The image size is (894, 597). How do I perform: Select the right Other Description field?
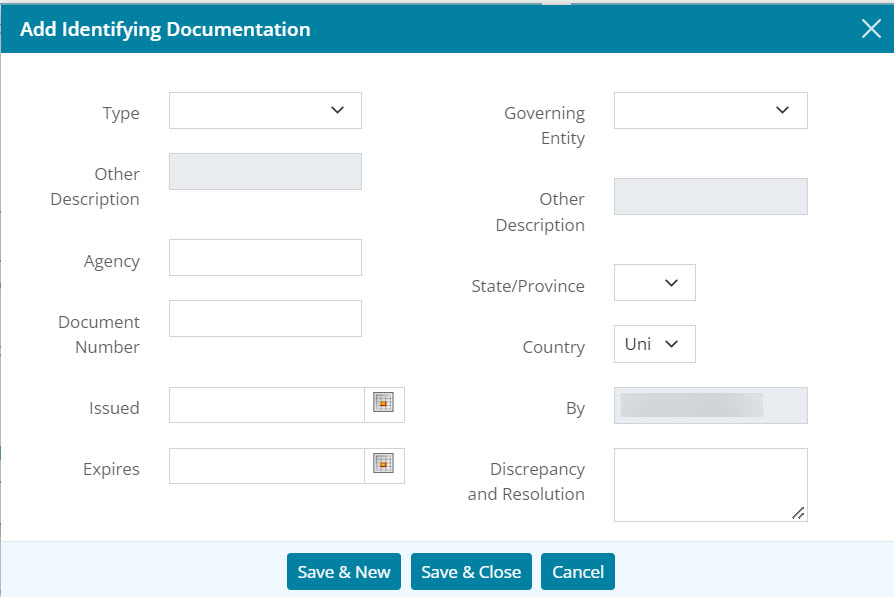tap(710, 196)
